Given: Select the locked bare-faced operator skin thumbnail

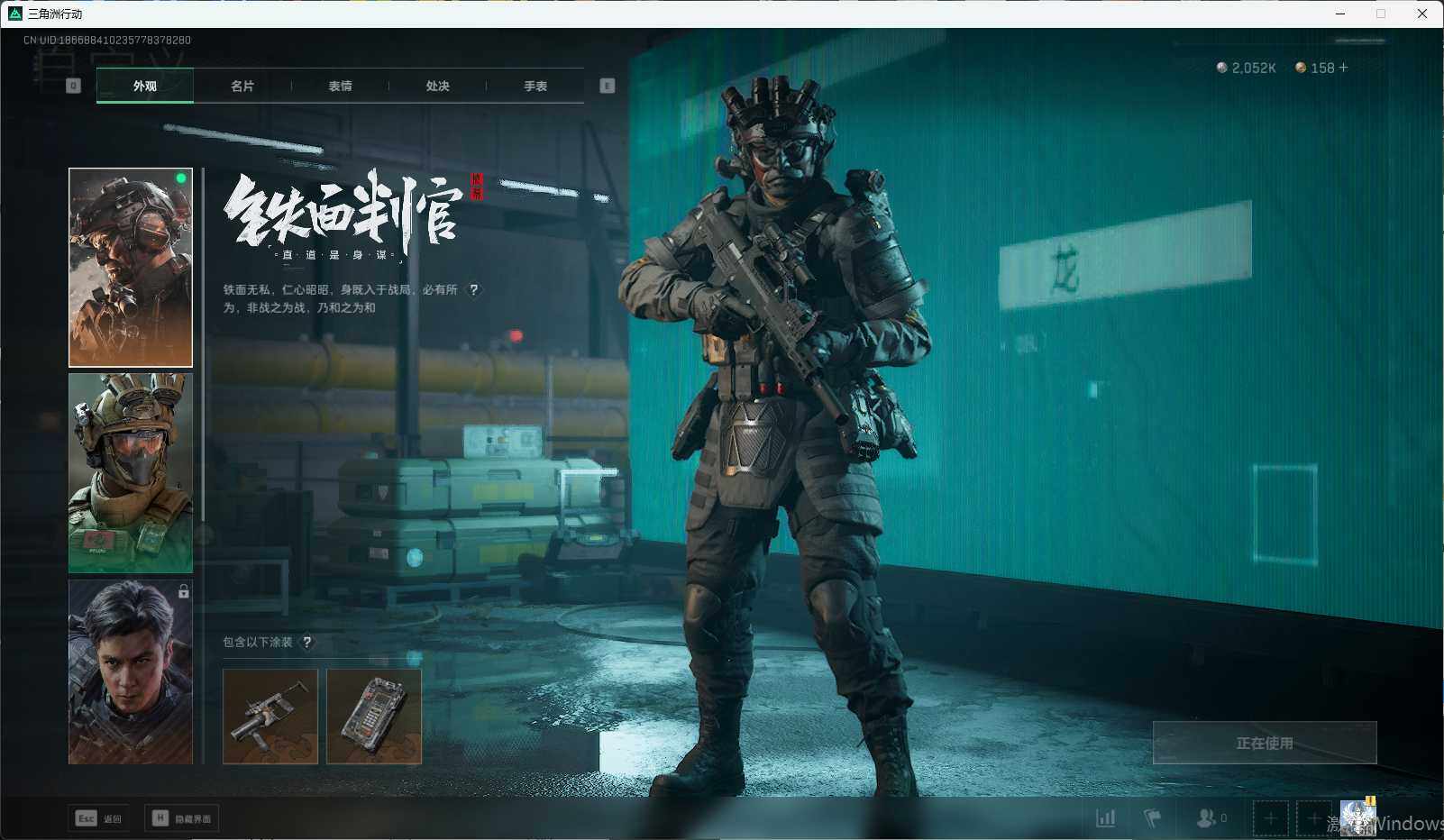Looking at the screenshot, I should tap(131, 671).
